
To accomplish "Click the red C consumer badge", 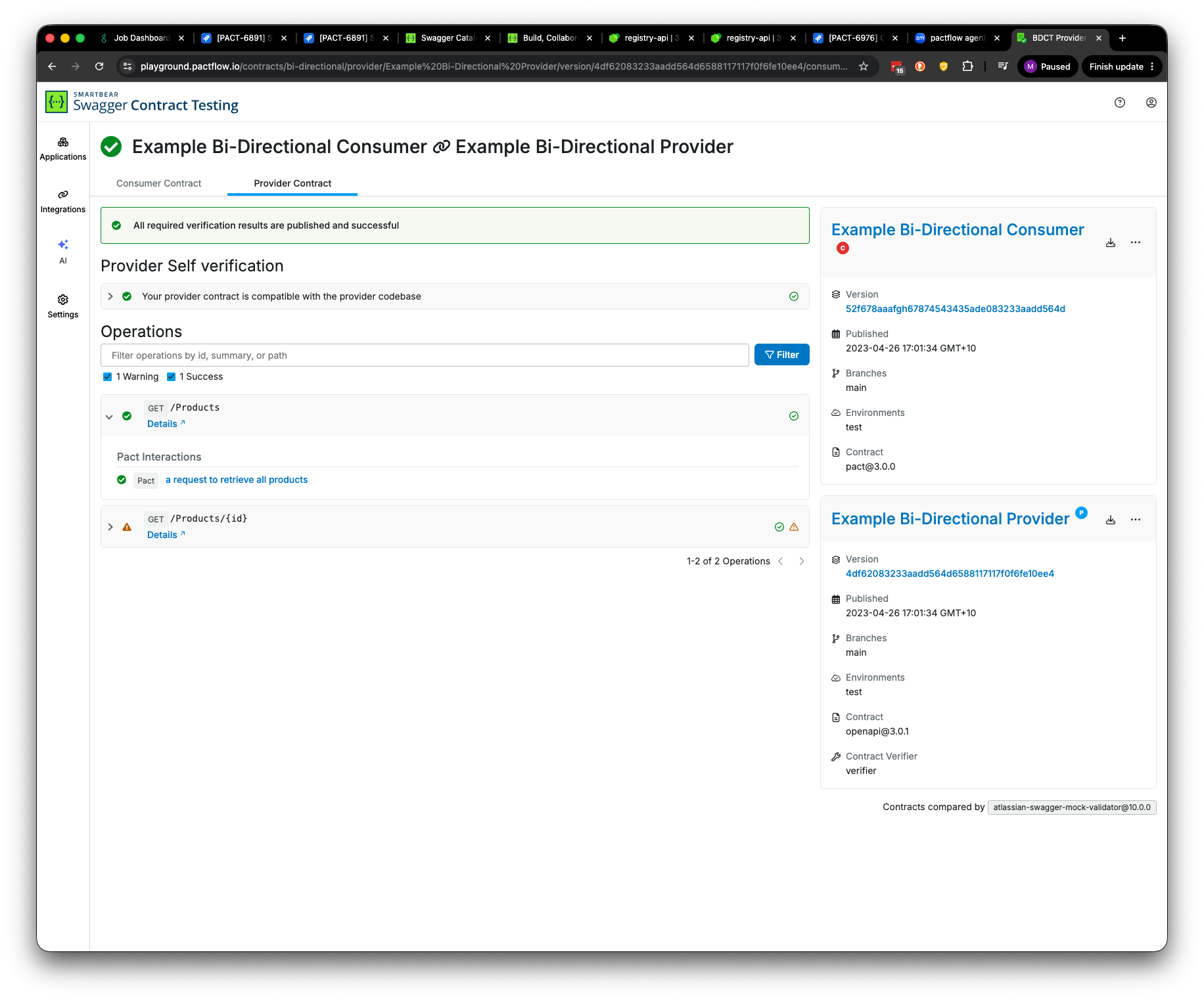I will click(843, 248).
